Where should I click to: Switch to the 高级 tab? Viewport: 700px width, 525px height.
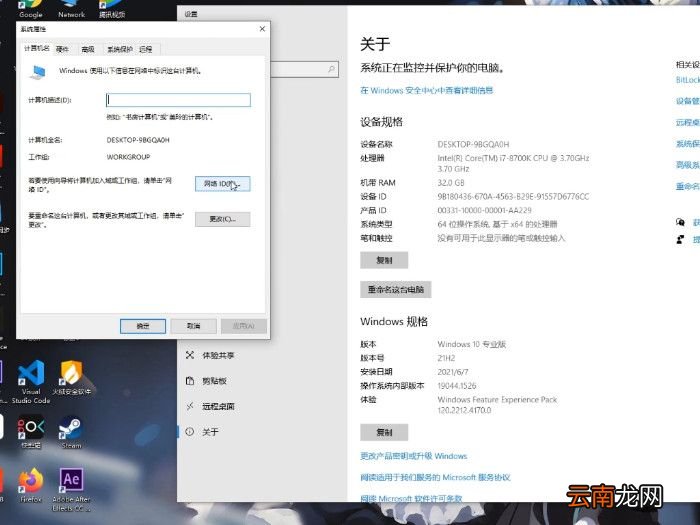click(x=88, y=49)
